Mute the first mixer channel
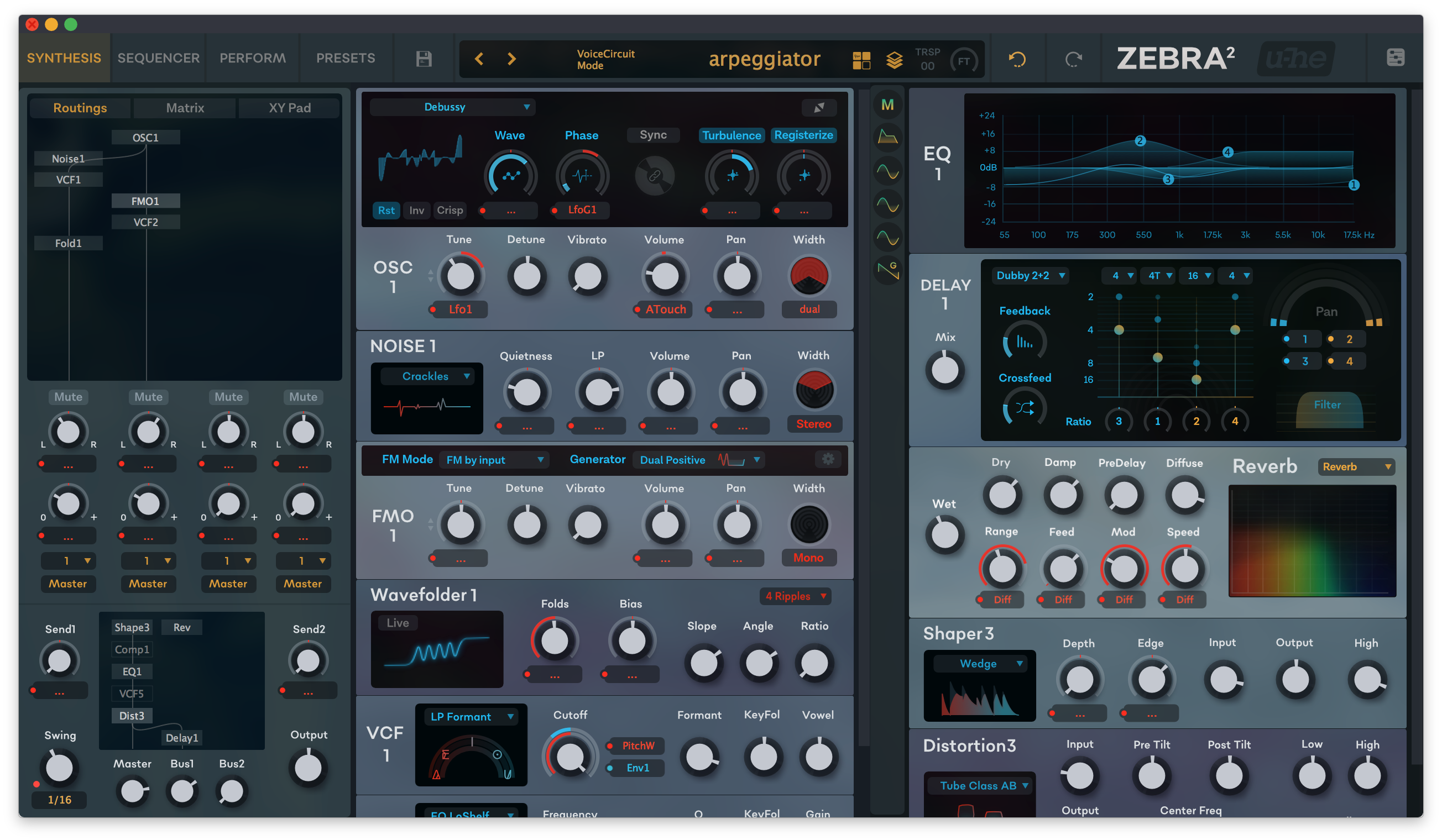The width and height of the screenshot is (1442, 840). [x=68, y=397]
